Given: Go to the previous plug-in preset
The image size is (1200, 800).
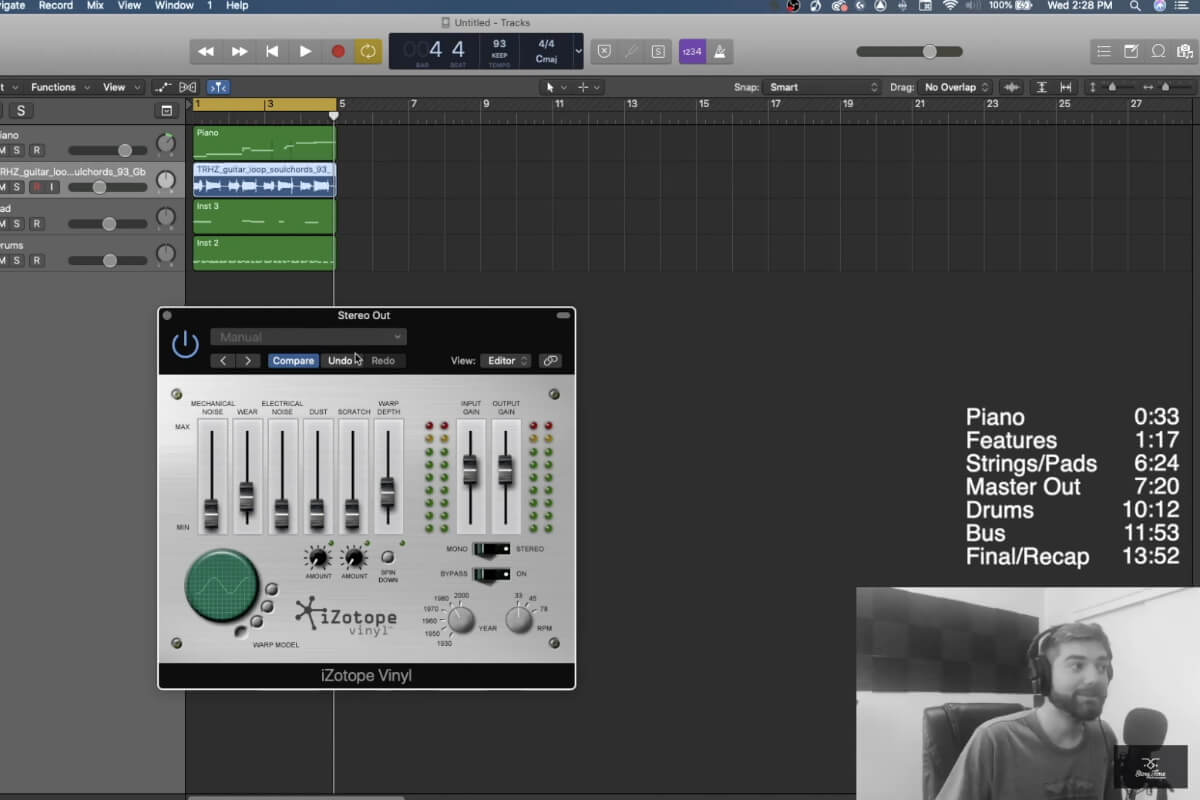Looking at the screenshot, I should pyautogui.click(x=223, y=361).
